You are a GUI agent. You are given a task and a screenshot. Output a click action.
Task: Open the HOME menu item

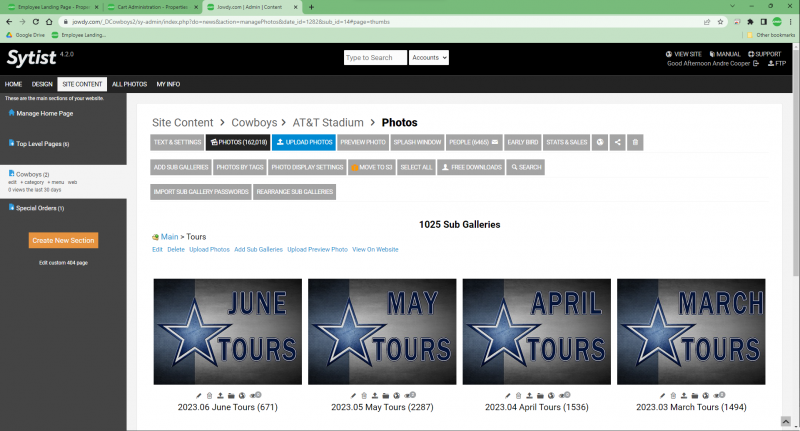click(x=13, y=84)
